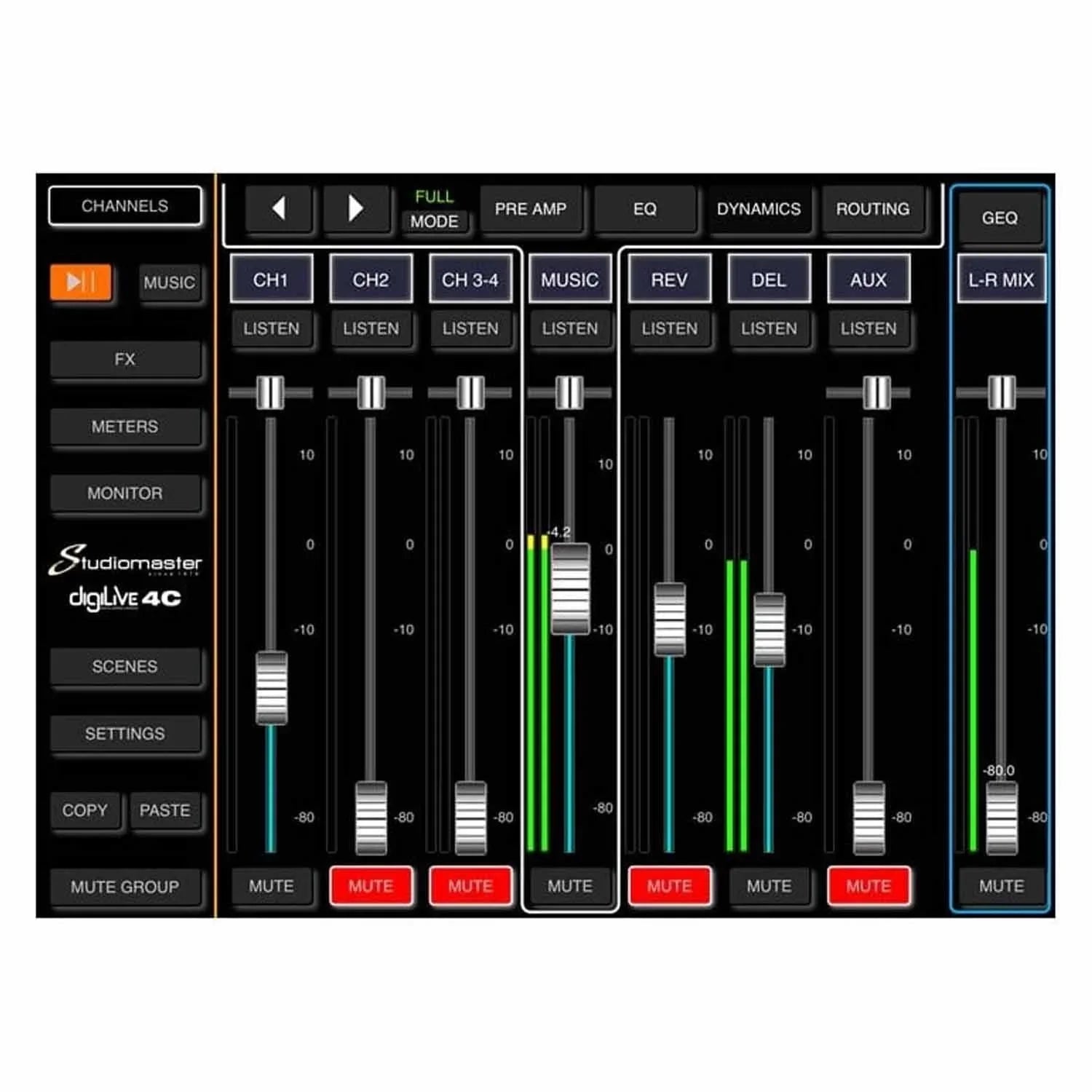The width and height of the screenshot is (1092, 1092).
Task: Open the EQ section
Action: click(x=645, y=210)
